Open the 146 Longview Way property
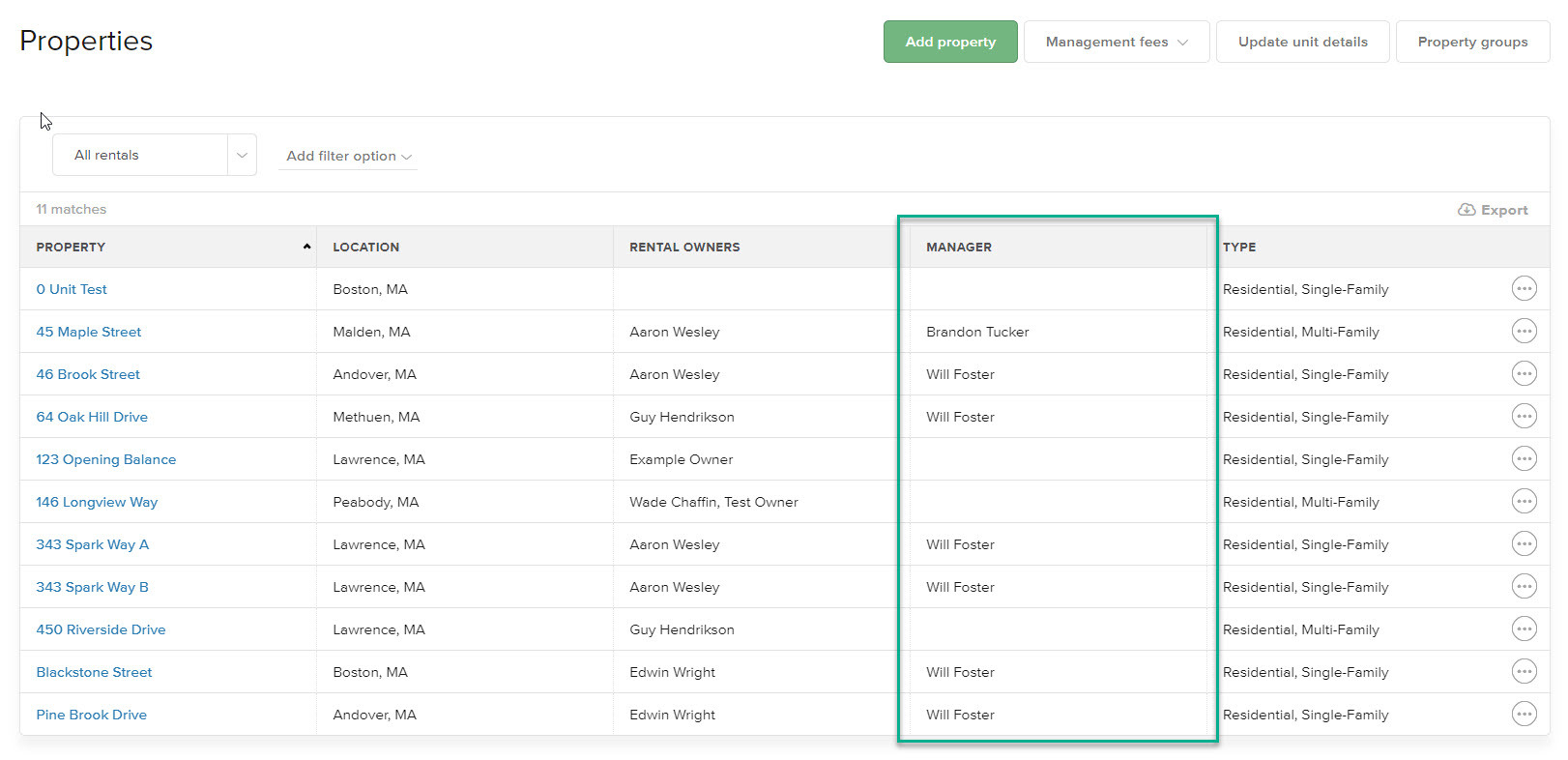Screen dimensions: 1568x760 point(97,502)
